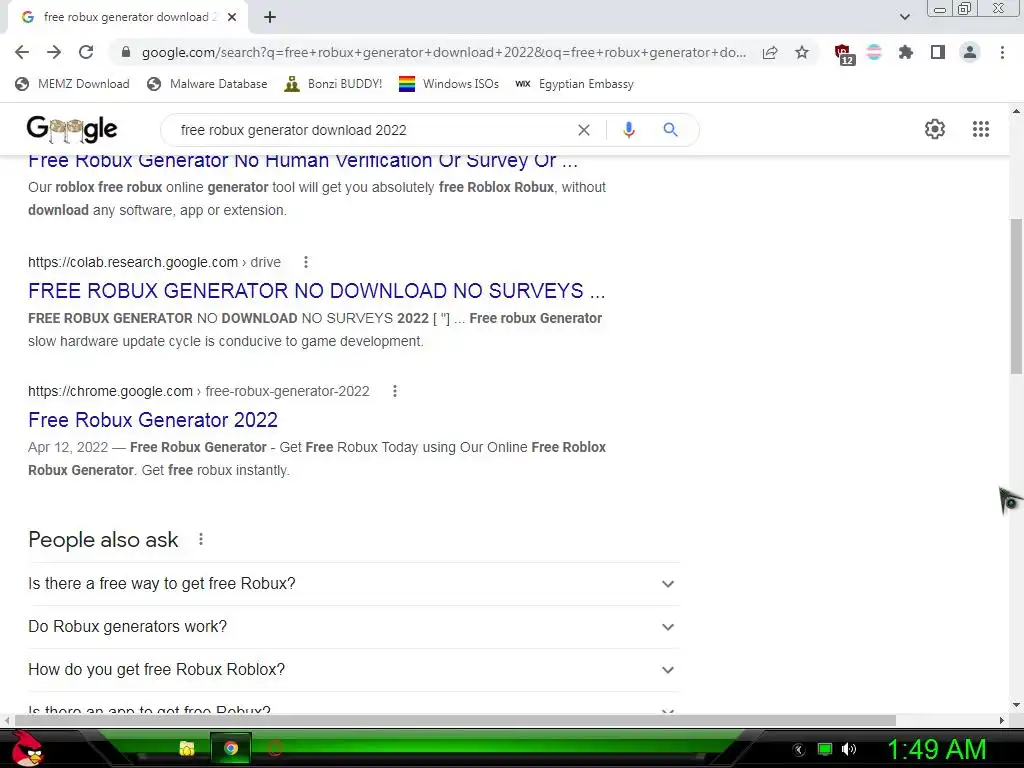Screen dimensions: 1024x768
Task: Open the Free Robux Generator 2022 result
Action: 153,420
